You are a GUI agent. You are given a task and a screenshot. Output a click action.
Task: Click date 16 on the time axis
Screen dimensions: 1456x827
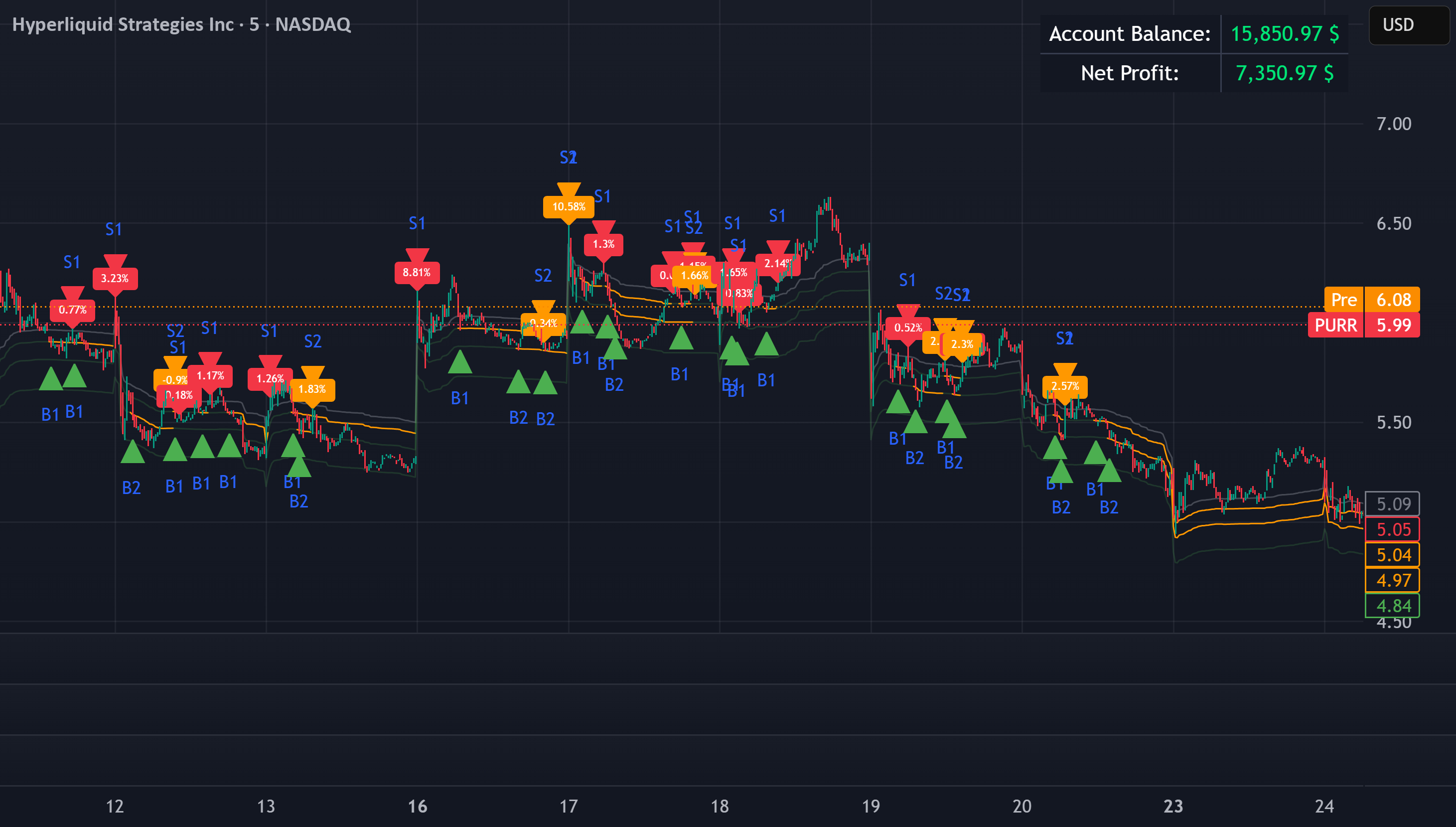coord(417,807)
